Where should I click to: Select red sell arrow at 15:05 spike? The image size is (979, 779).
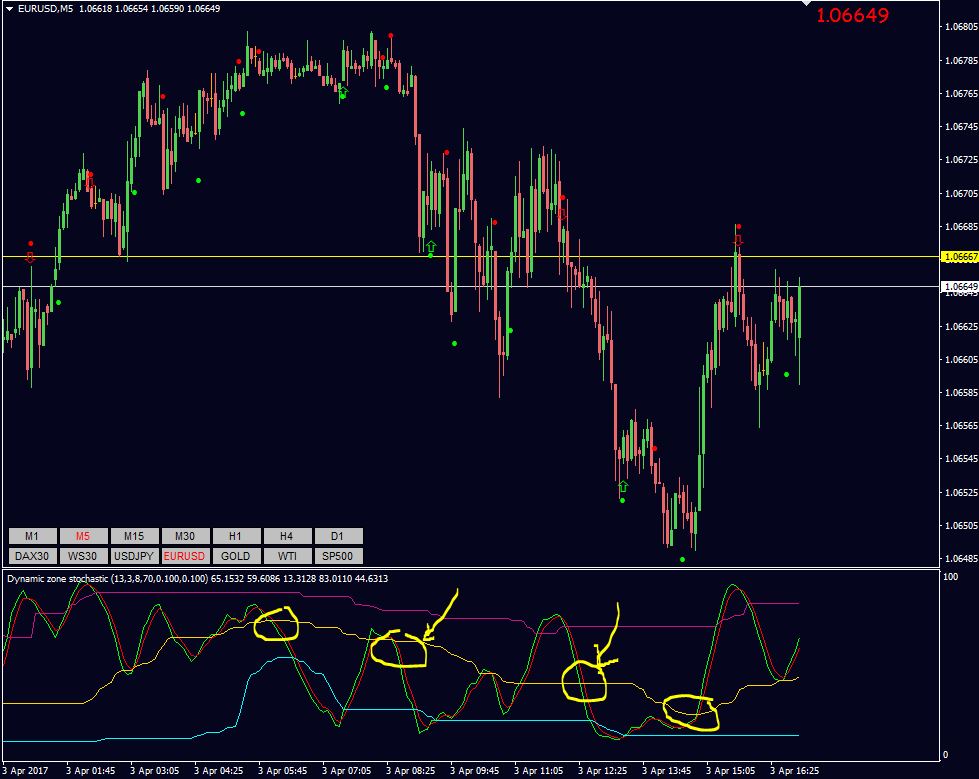[x=739, y=240]
